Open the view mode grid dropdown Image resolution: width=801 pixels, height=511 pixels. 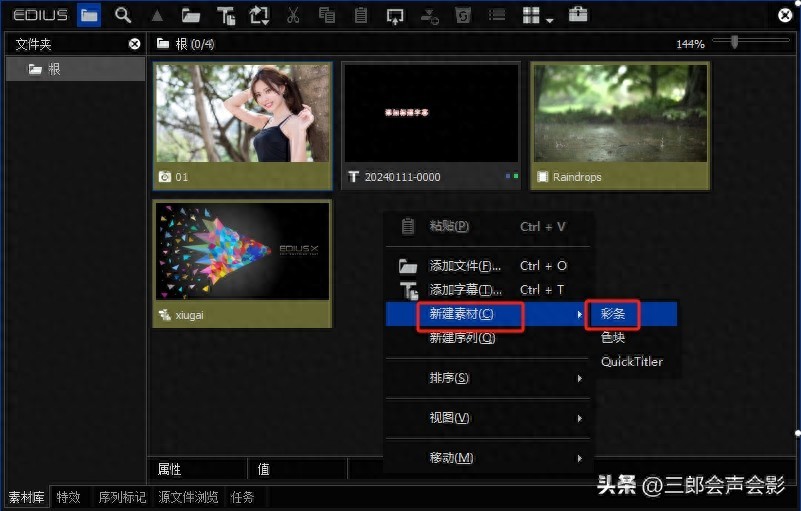click(537, 16)
